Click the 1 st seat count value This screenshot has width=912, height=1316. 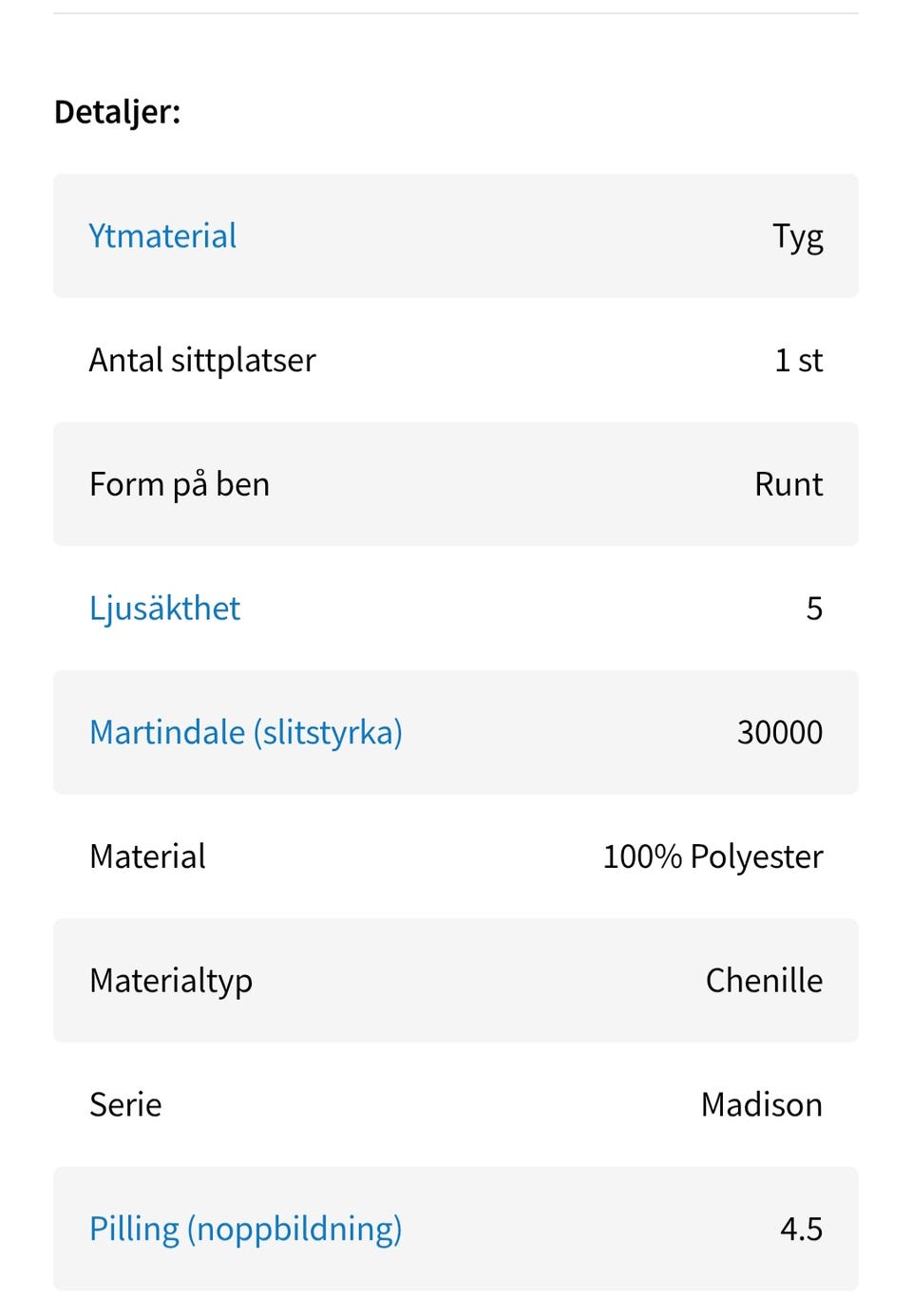click(798, 361)
